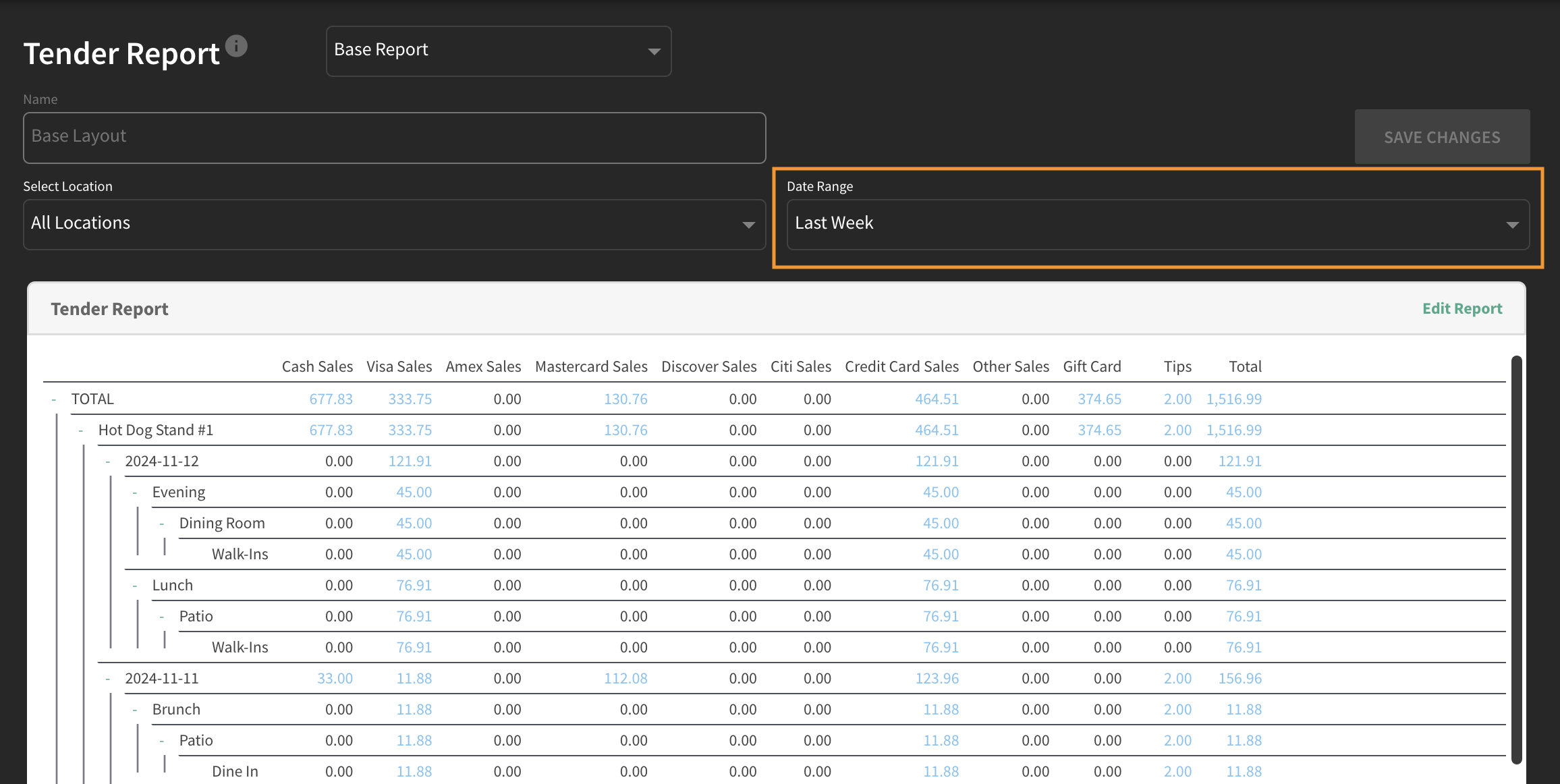
Task: Click the info icon beside Tender Report title
Action: click(236, 46)
